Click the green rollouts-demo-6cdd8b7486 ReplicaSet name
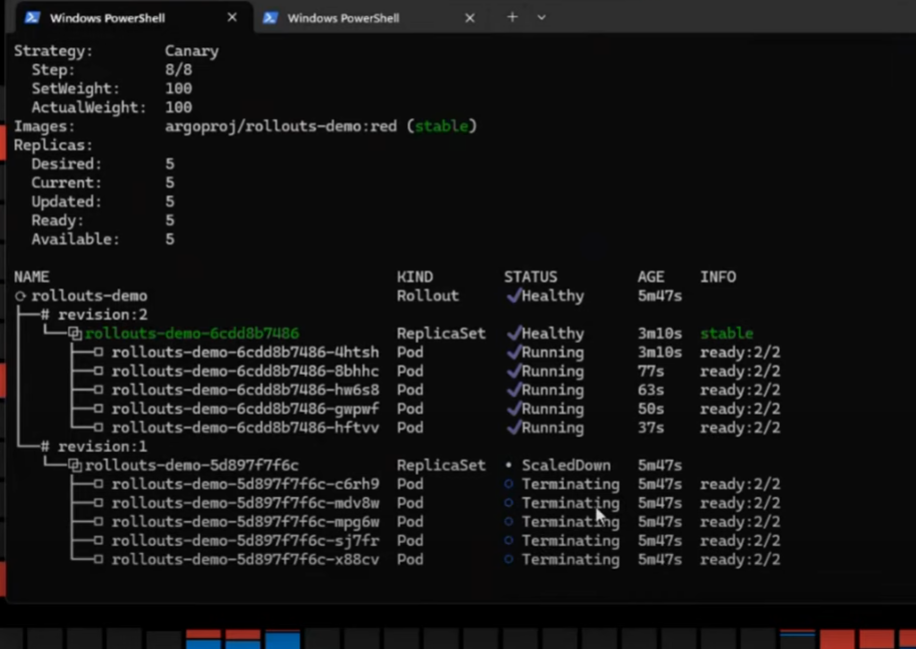916x649 pixels. (192, 334)
